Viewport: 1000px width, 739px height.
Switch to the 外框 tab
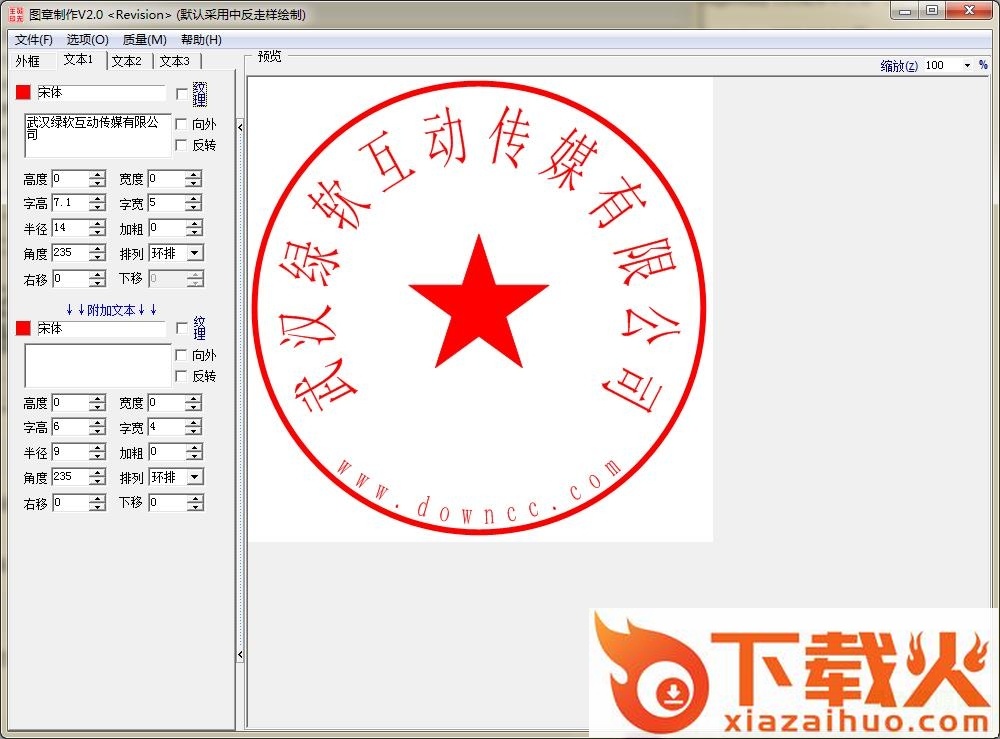click(27, 61)
